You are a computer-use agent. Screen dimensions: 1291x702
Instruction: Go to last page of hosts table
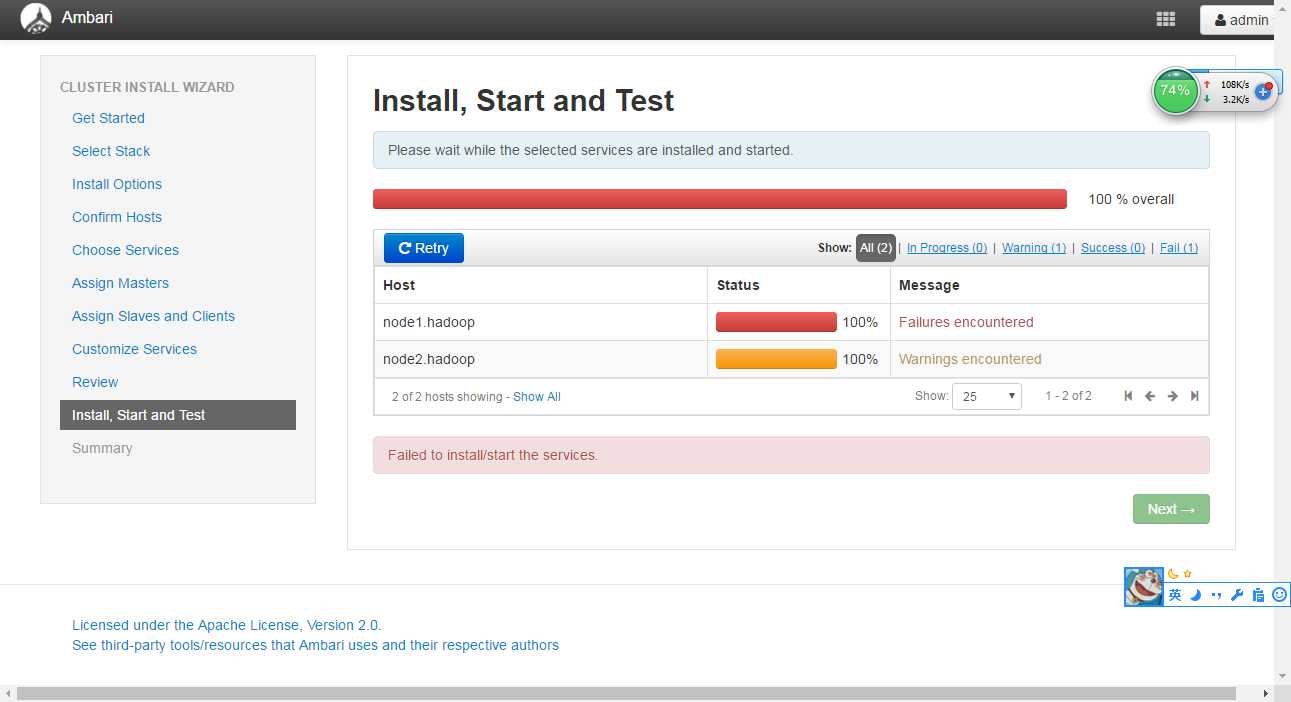pyautogui.click(x=1195, y=396)
